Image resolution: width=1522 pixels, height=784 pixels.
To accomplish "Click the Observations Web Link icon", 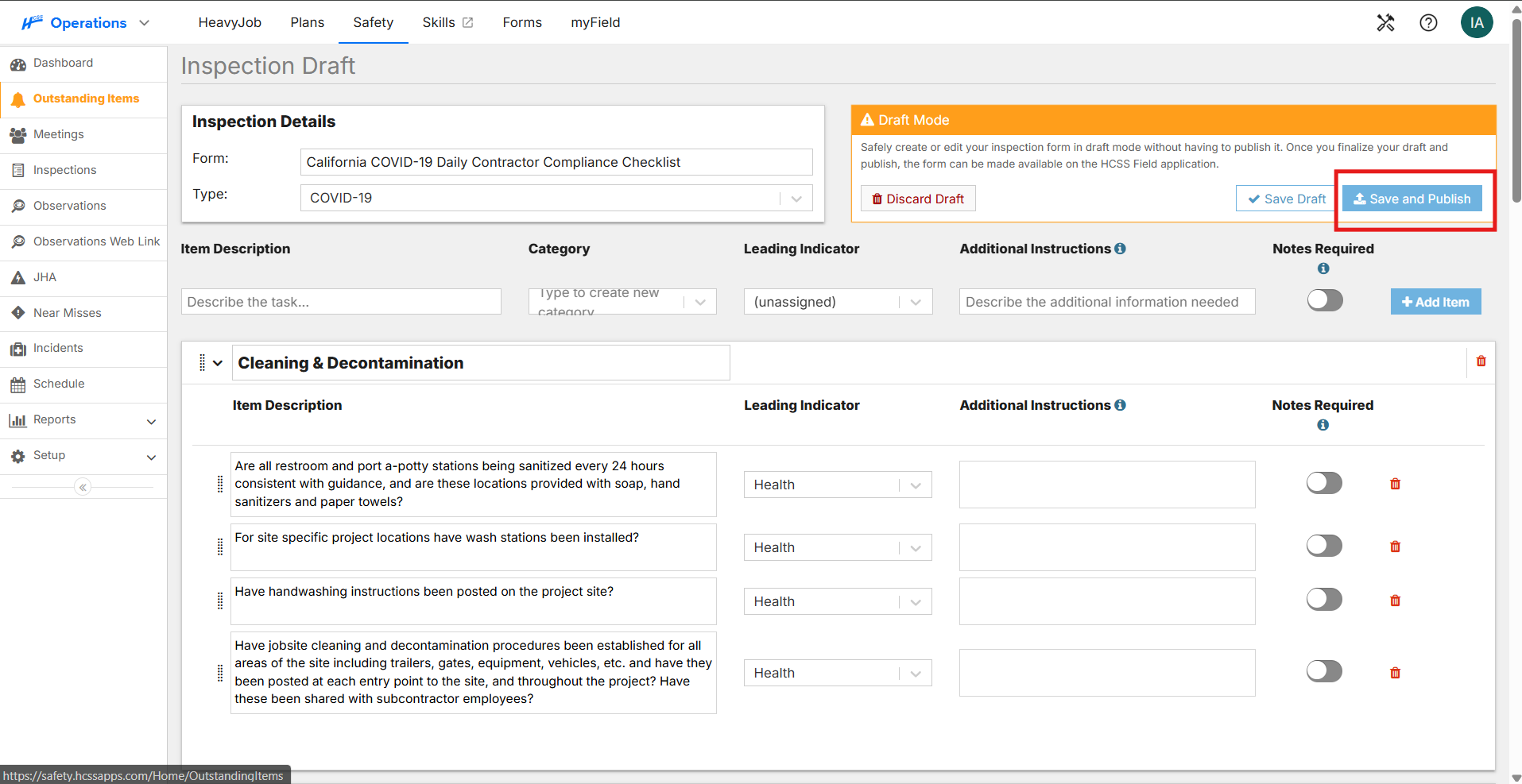I will [17, 241].
